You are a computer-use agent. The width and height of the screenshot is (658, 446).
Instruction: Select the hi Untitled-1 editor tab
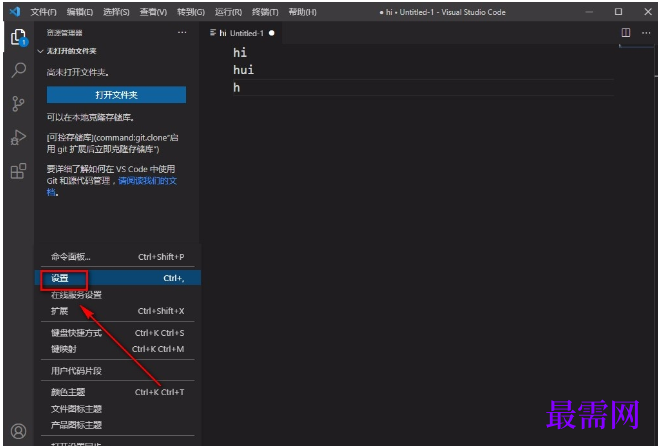click(x=242, y=33)
